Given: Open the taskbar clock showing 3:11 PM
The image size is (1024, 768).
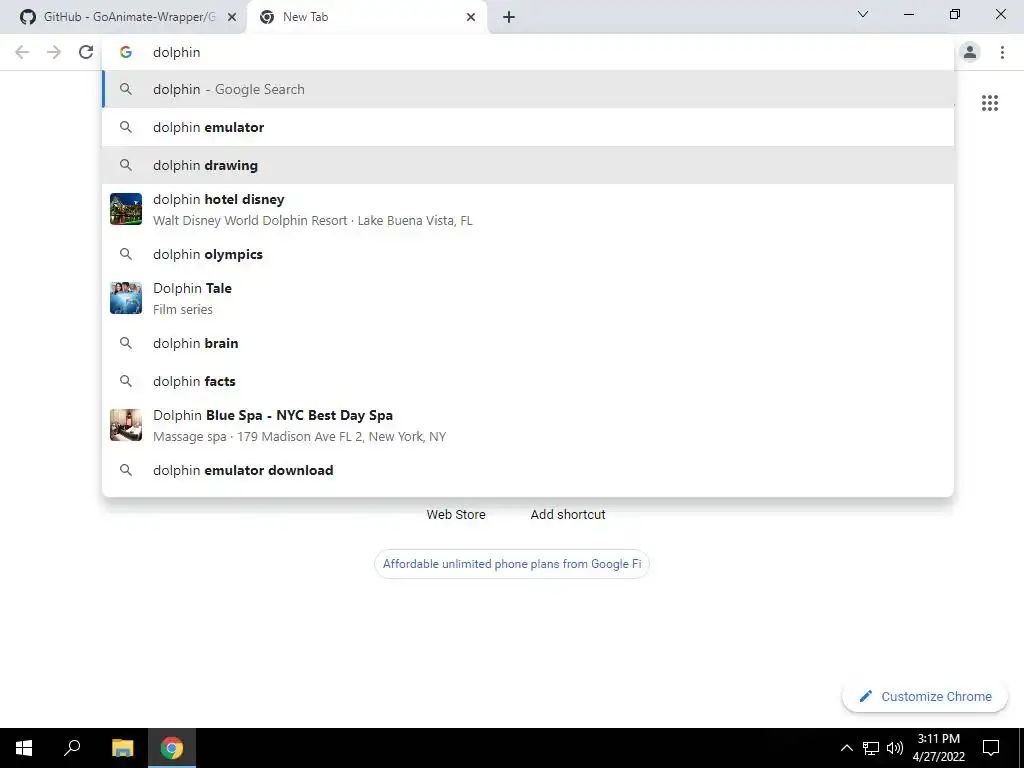Looking at the screenshot, I should coord(938,748).
